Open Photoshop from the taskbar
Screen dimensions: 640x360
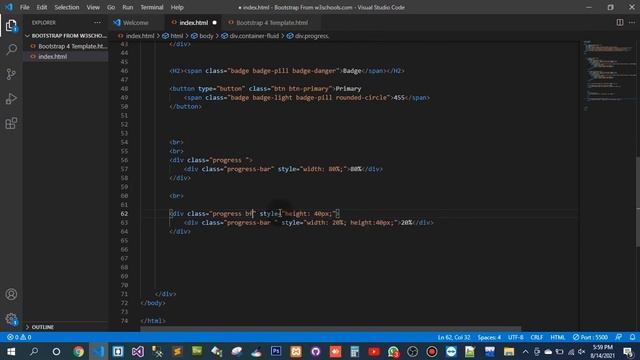click(x=276, y=351)
